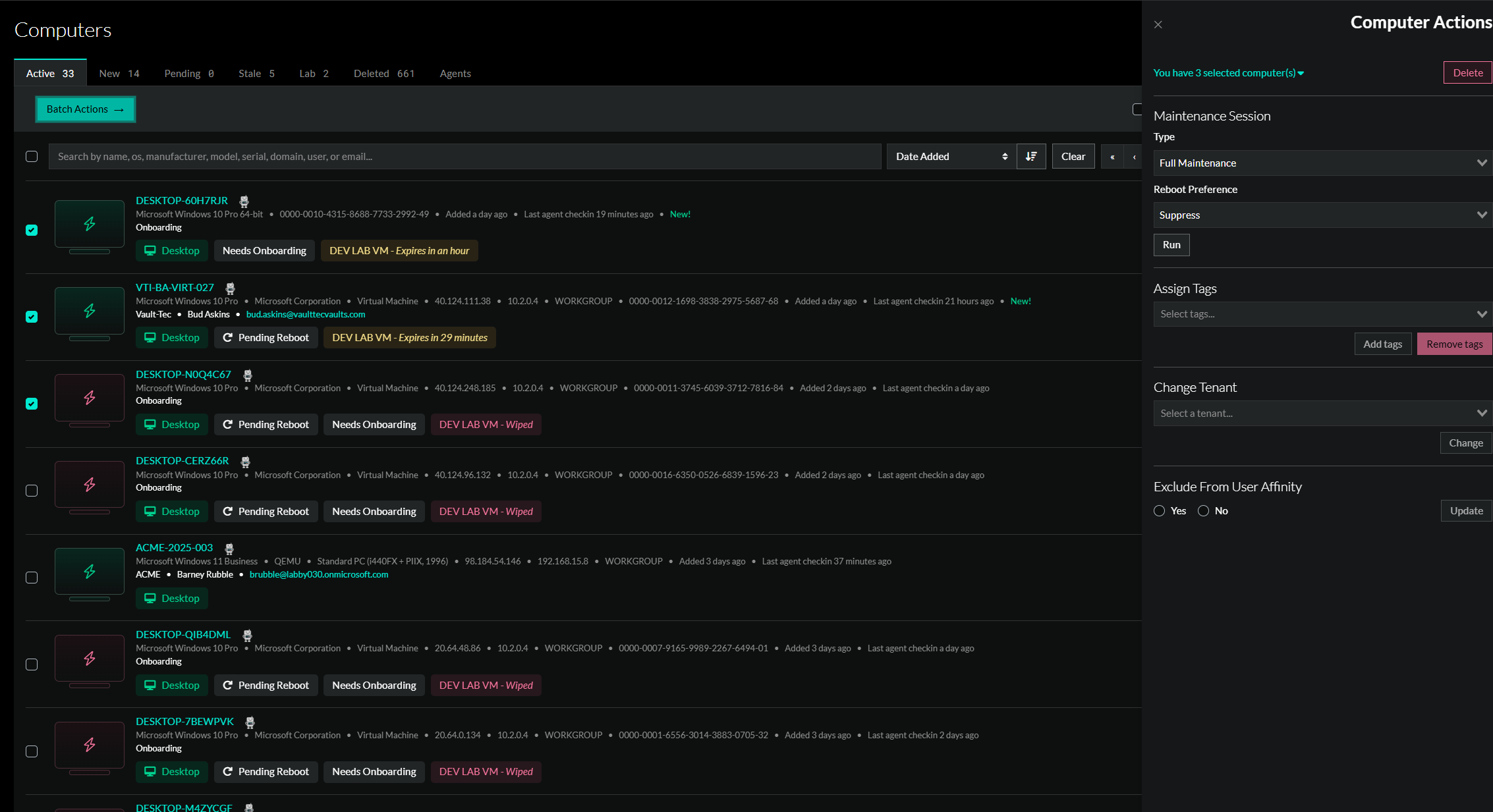This screenshot has width=1493, height=812.
Task: Click Pending Reboot tag on DESKTOP-QIB4DML
Action: (x=266, y=686)
